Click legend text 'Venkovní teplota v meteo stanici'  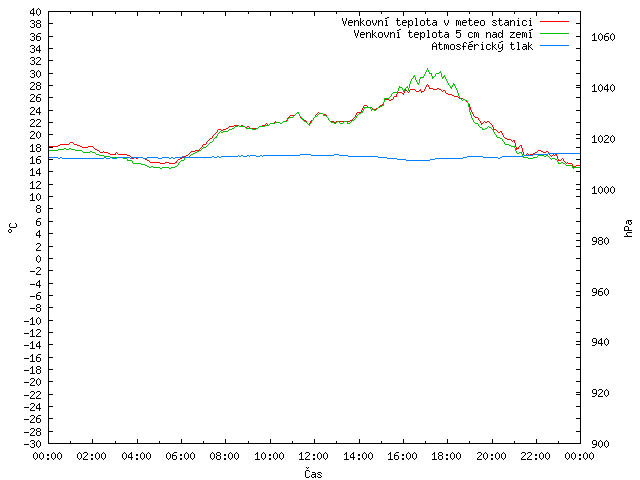tap(437, 22)
